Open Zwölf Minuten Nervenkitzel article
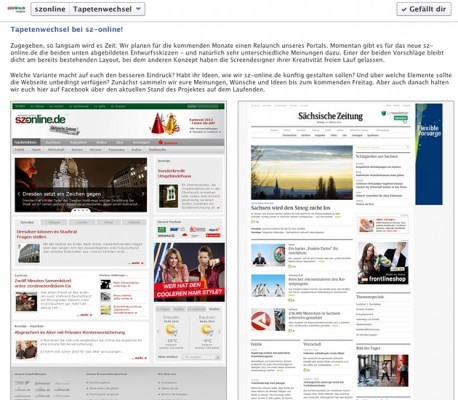 pyautogui.click(x=43, y=283)
